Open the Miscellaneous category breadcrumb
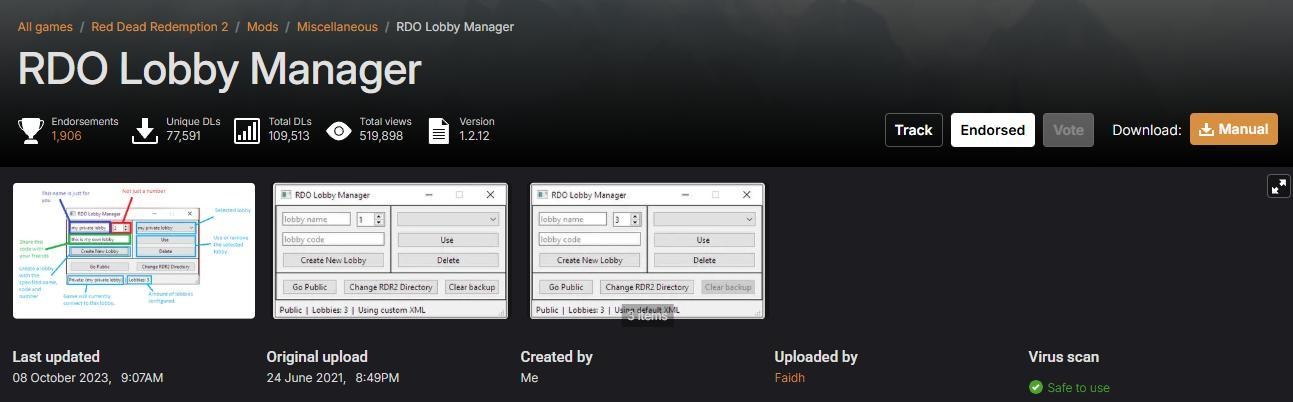This screenshot has width=1293, height=402. (337, 27)
